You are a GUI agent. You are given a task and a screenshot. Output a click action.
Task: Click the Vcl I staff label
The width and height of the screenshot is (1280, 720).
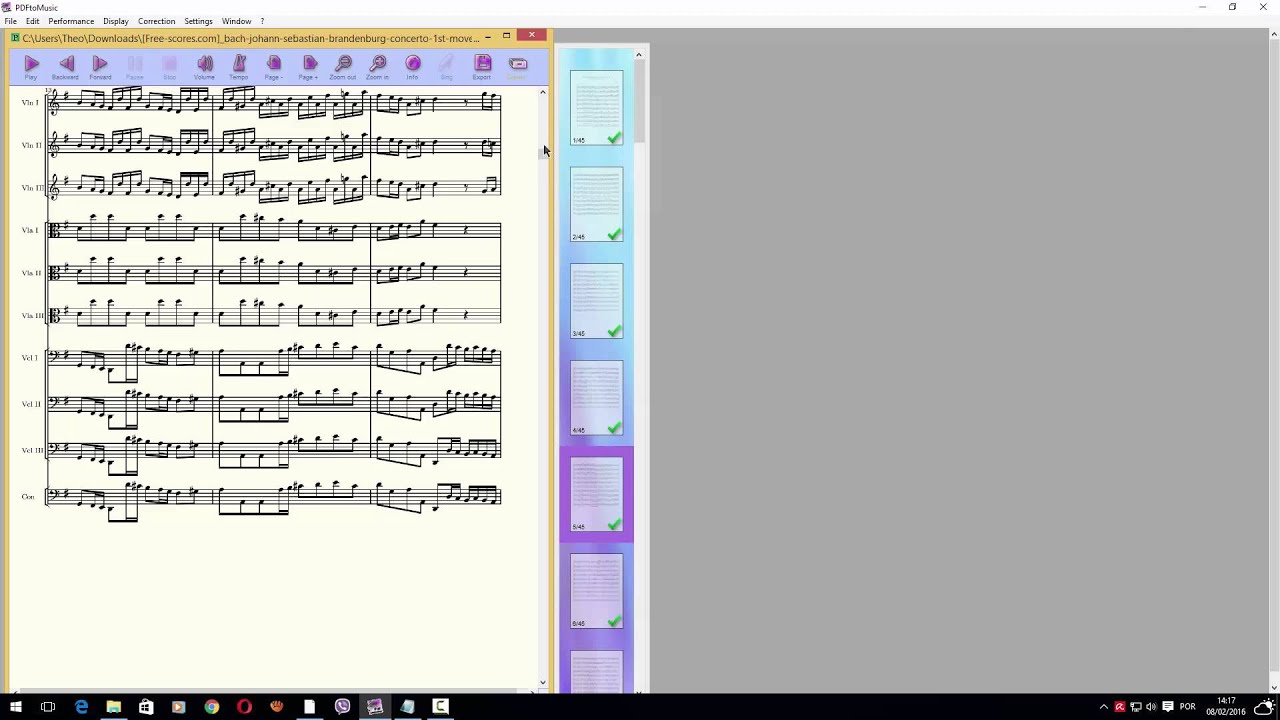[30, 358]
